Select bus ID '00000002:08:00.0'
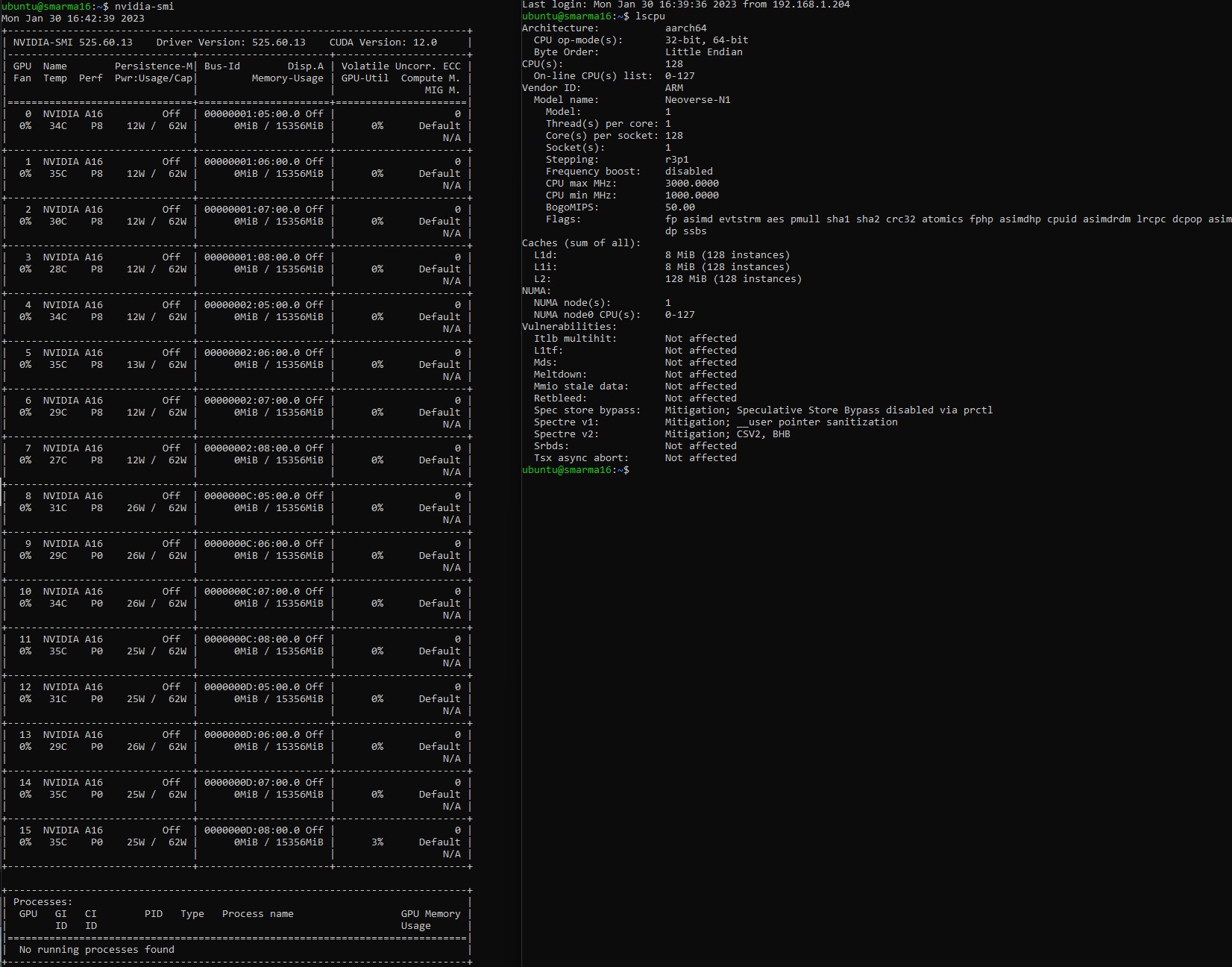 click(x=252, y=448)
